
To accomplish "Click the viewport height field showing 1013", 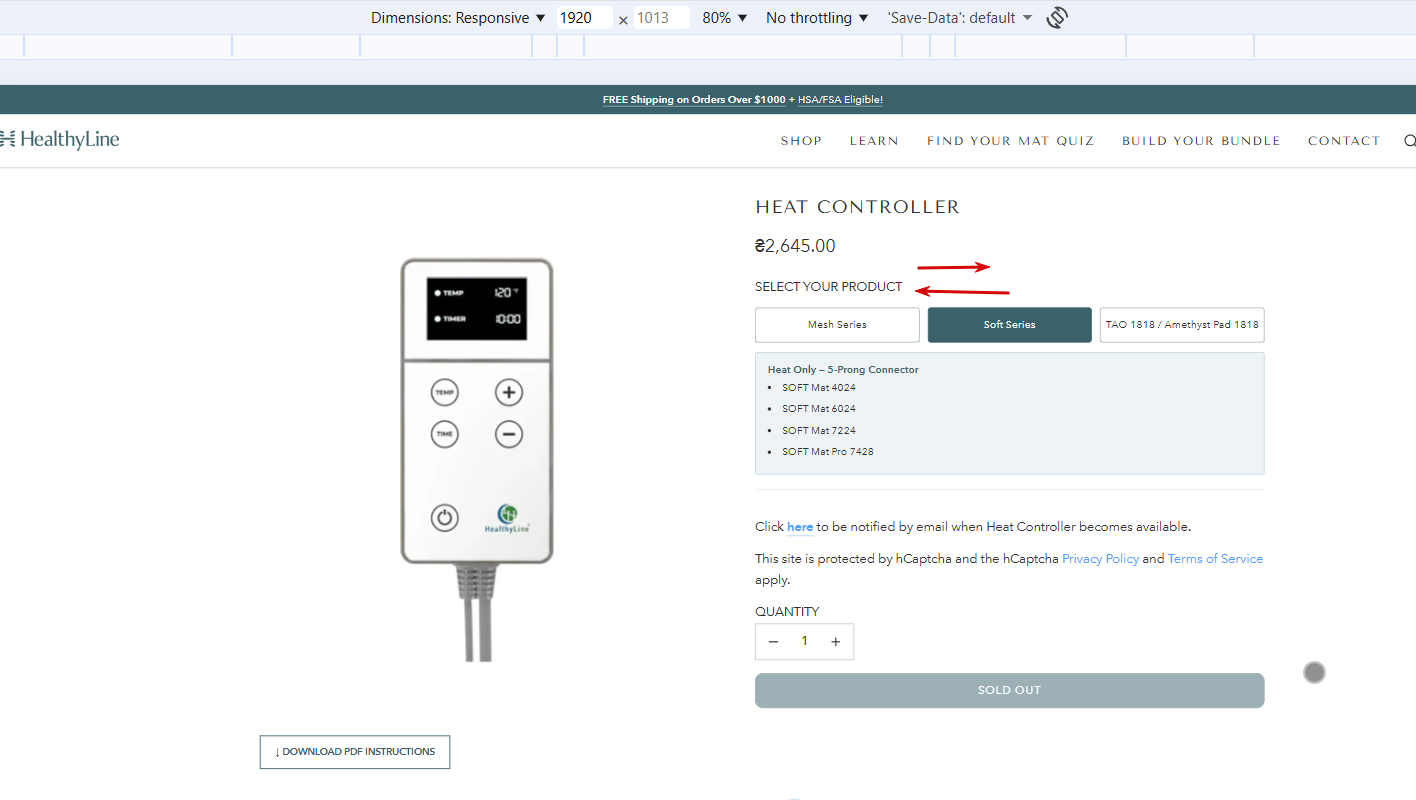I will pos(662,18).
